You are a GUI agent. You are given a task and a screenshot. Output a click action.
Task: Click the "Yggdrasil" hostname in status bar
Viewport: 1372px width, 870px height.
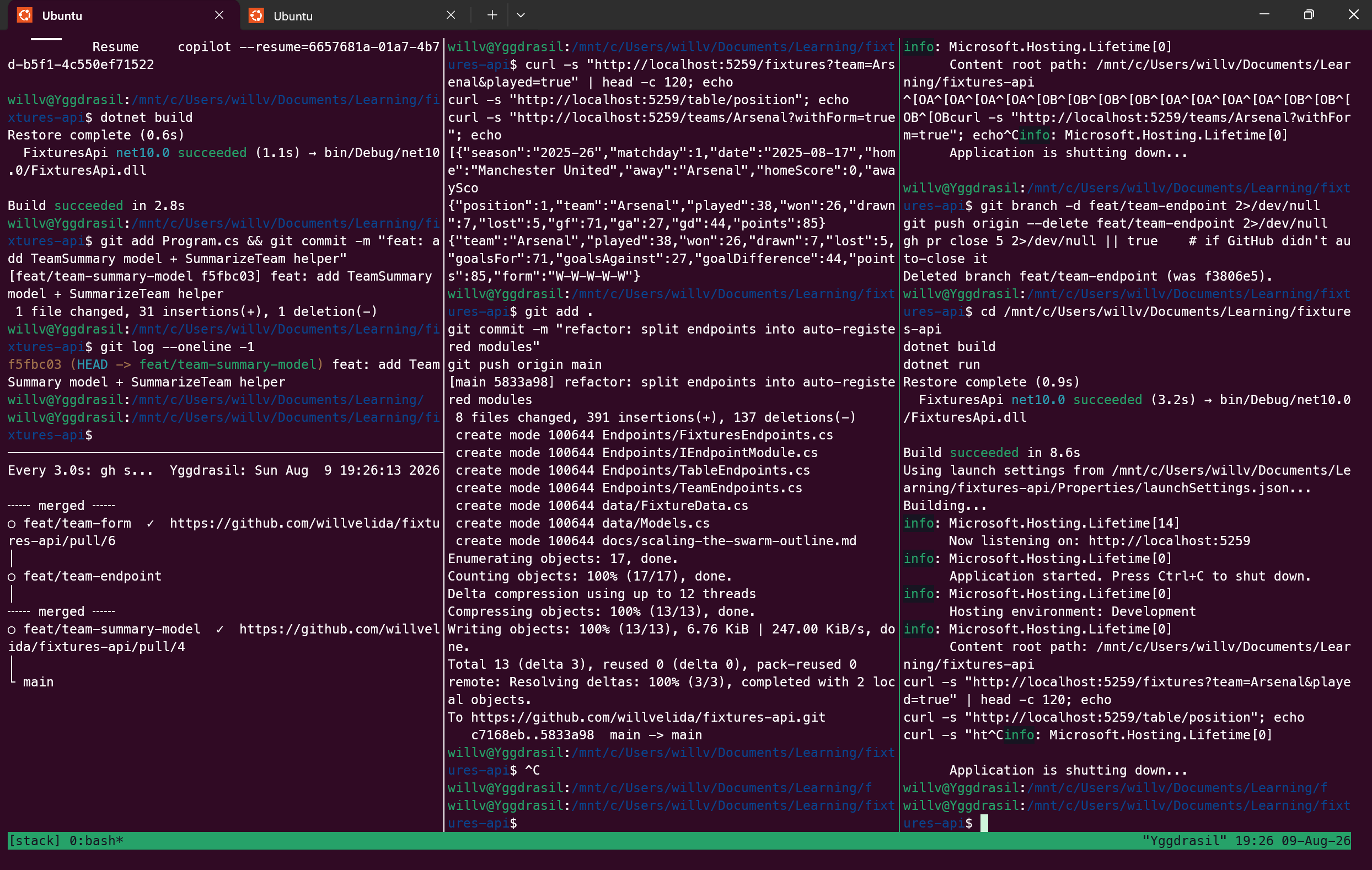point(1185,840)
